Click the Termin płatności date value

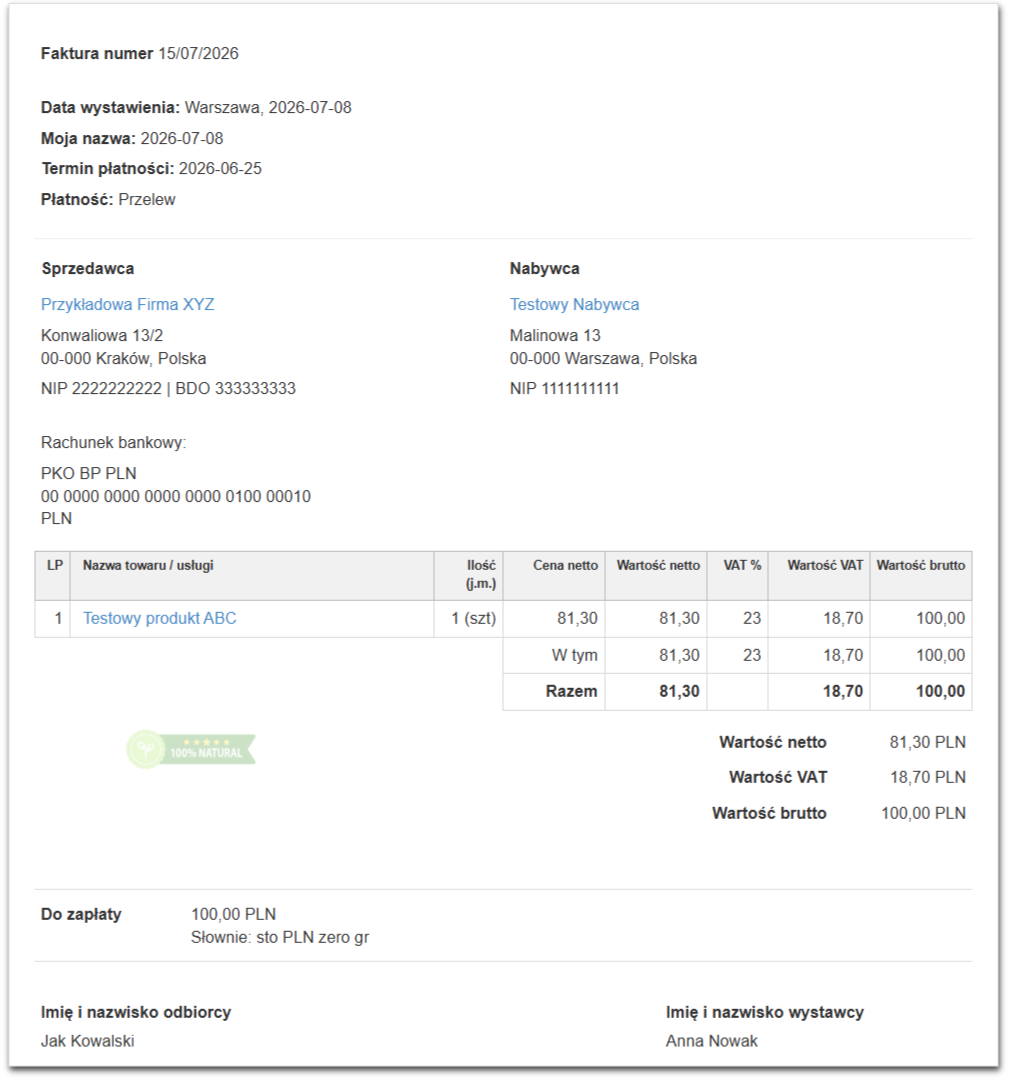(220, 169)
